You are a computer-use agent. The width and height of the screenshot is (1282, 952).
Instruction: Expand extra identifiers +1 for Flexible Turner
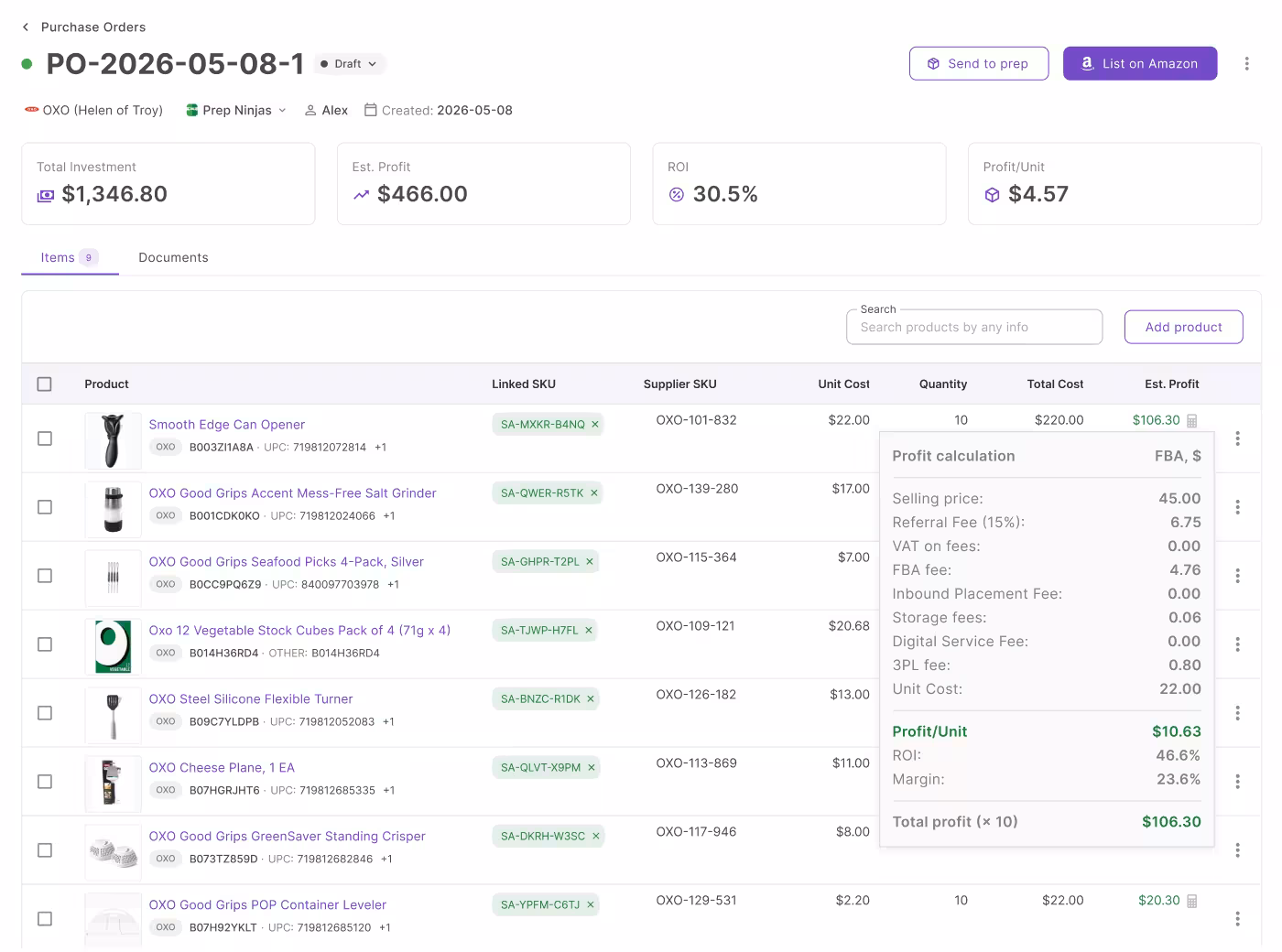coord(389,722)
